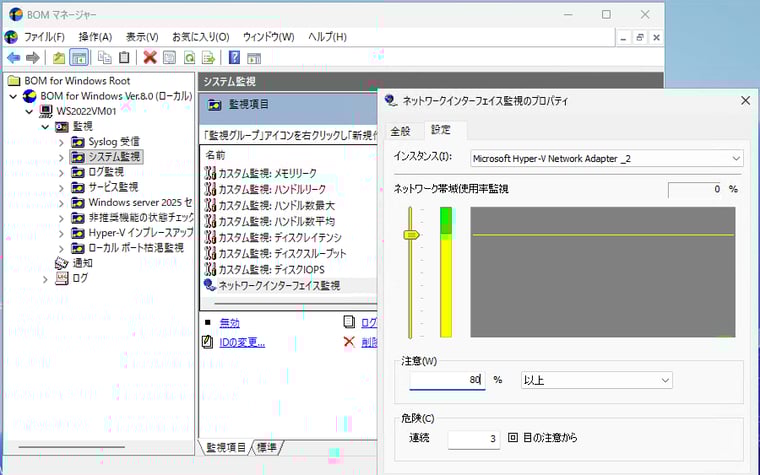The height and width of the screenshot is (475, 760).
Task: Toggle the console tree pane icon
Action: (79, 58)
